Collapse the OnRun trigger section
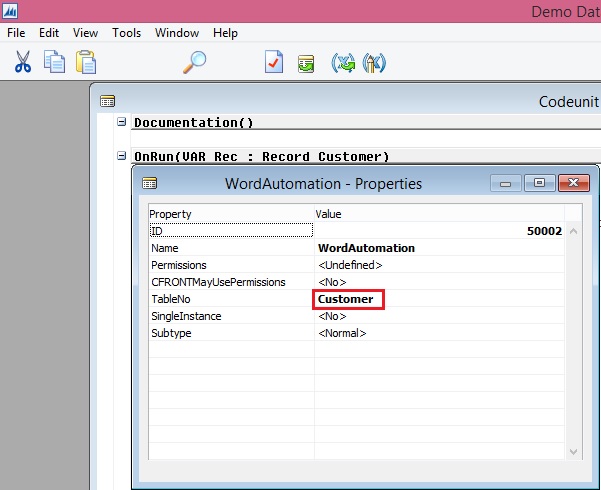This screenshot has width=601, height=490. (122, 156)
